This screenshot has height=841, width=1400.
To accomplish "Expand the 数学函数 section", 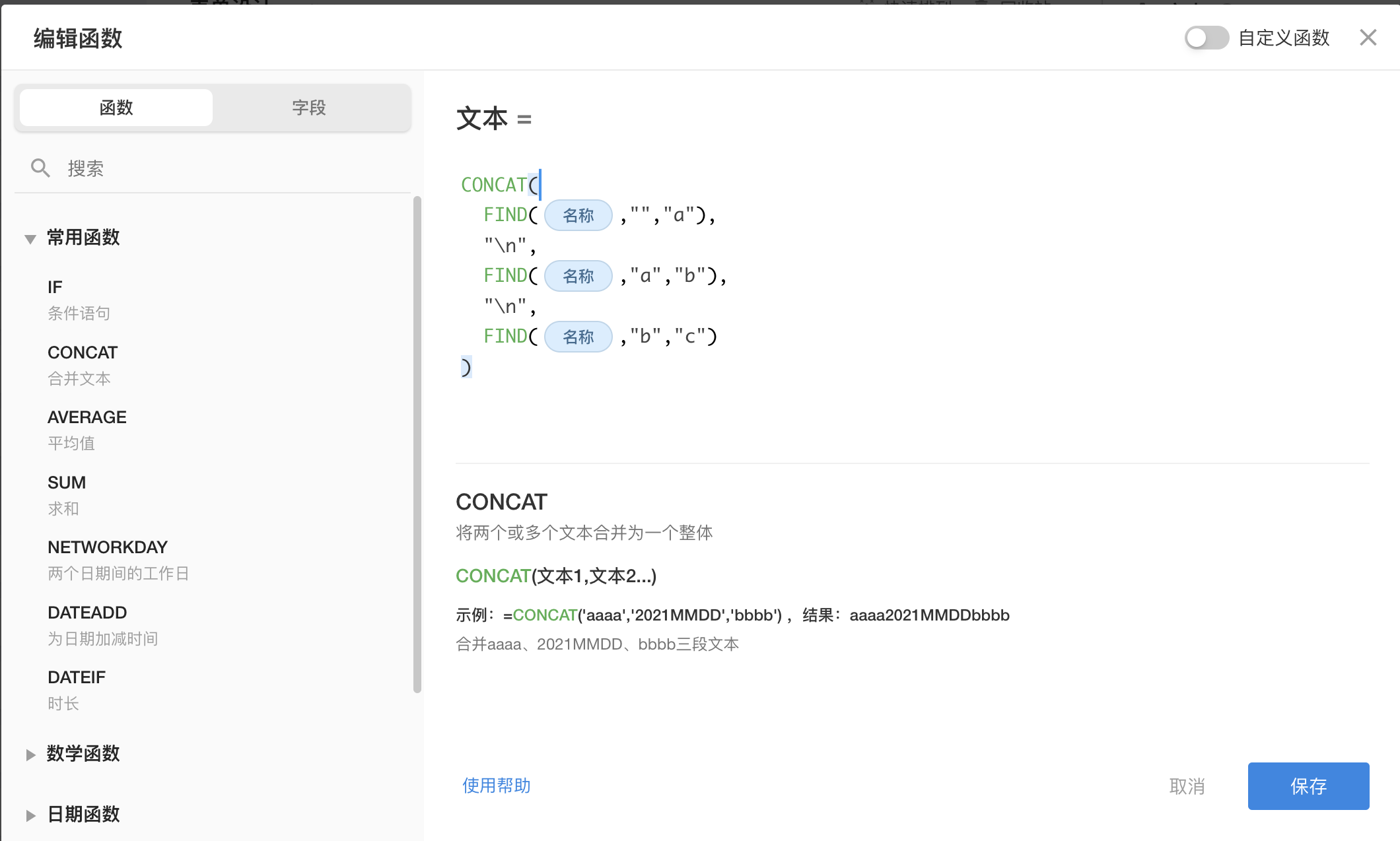I will click(83, 754).
